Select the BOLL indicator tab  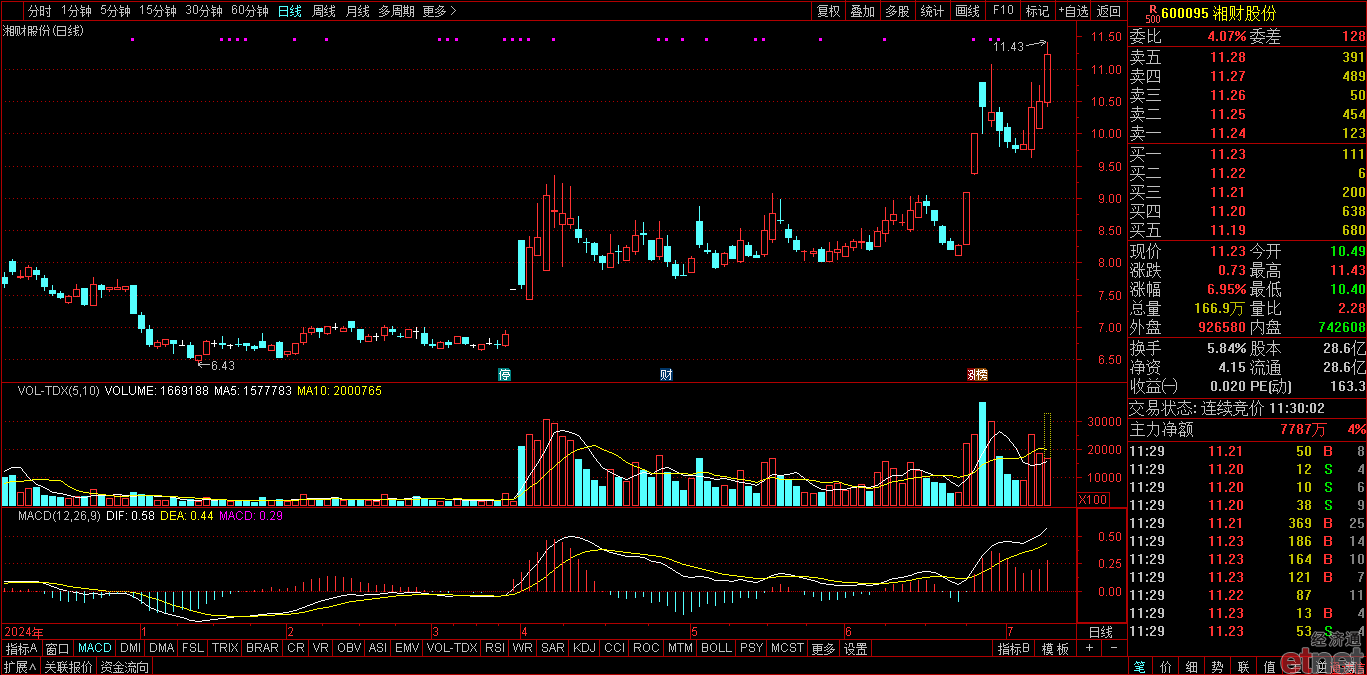click(x=716, y=649)
